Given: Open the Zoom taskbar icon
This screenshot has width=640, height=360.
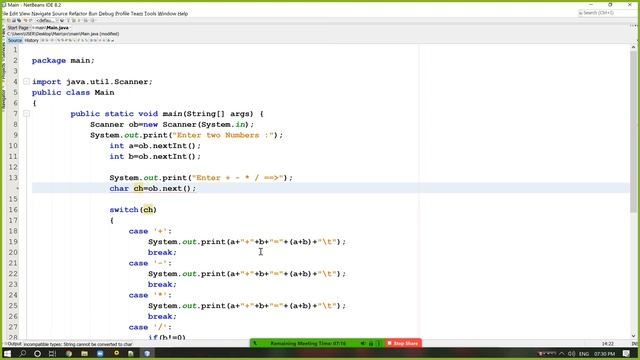Looking at the screenshot, I should [x=100, y=353].
